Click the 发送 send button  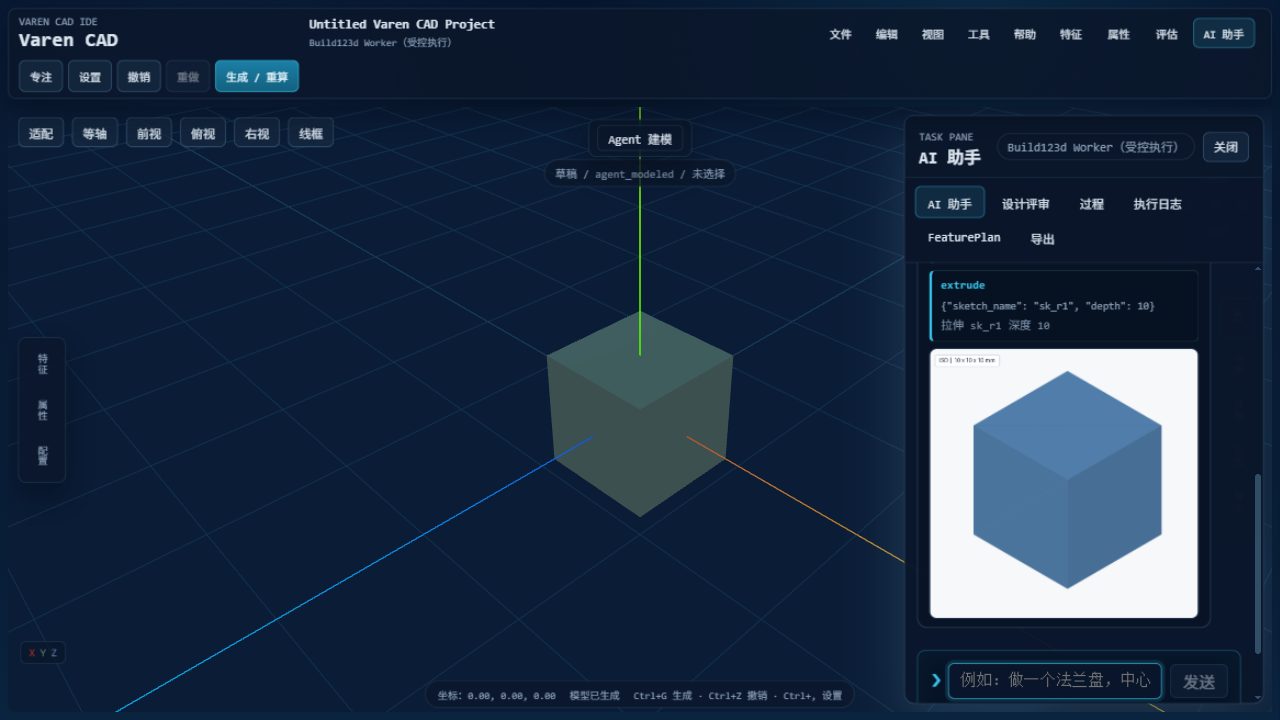point(1199,681)
